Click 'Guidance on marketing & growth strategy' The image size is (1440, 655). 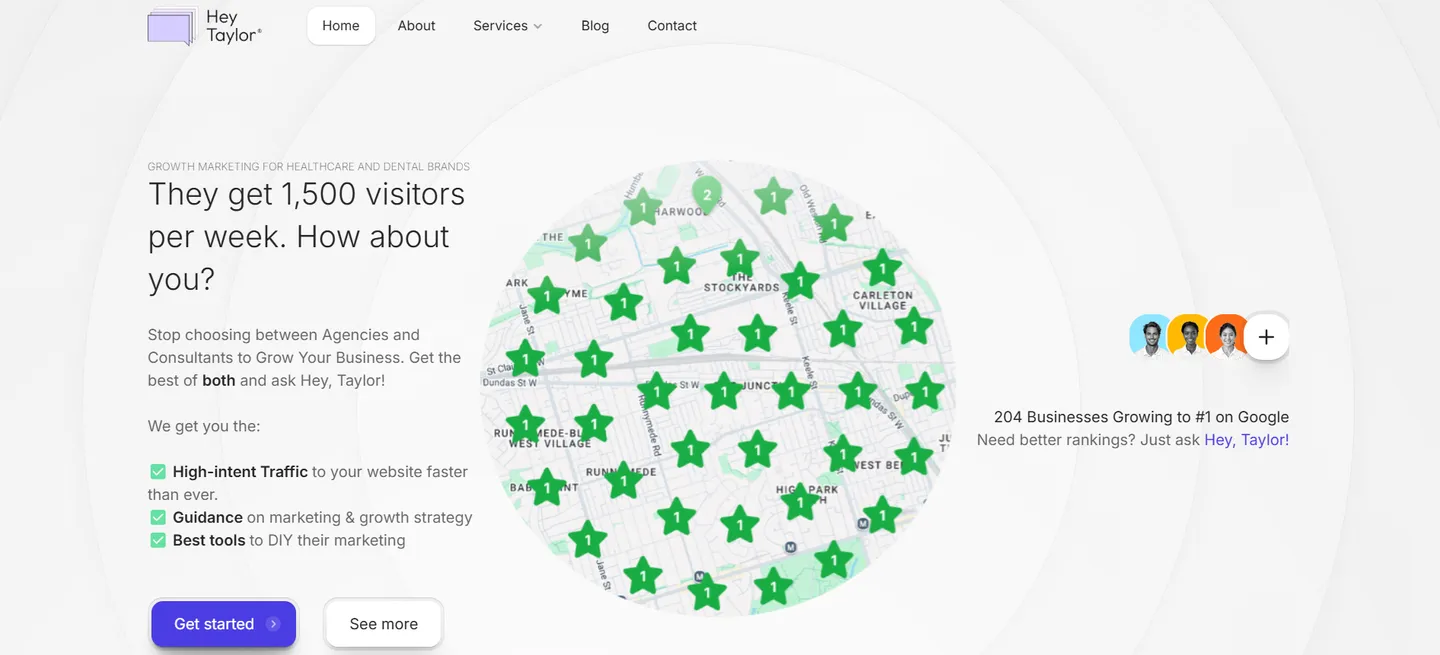click(322, 518)
